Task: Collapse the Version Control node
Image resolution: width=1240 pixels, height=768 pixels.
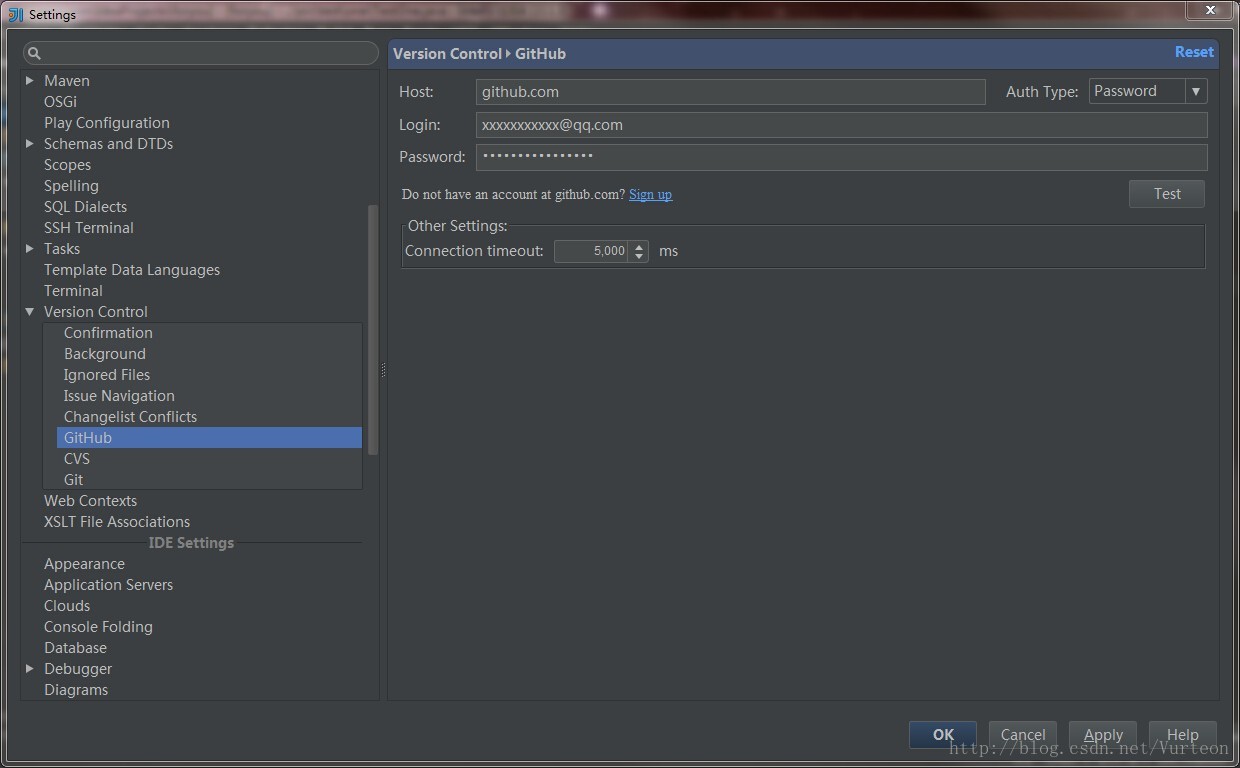Action: point(30,311)
